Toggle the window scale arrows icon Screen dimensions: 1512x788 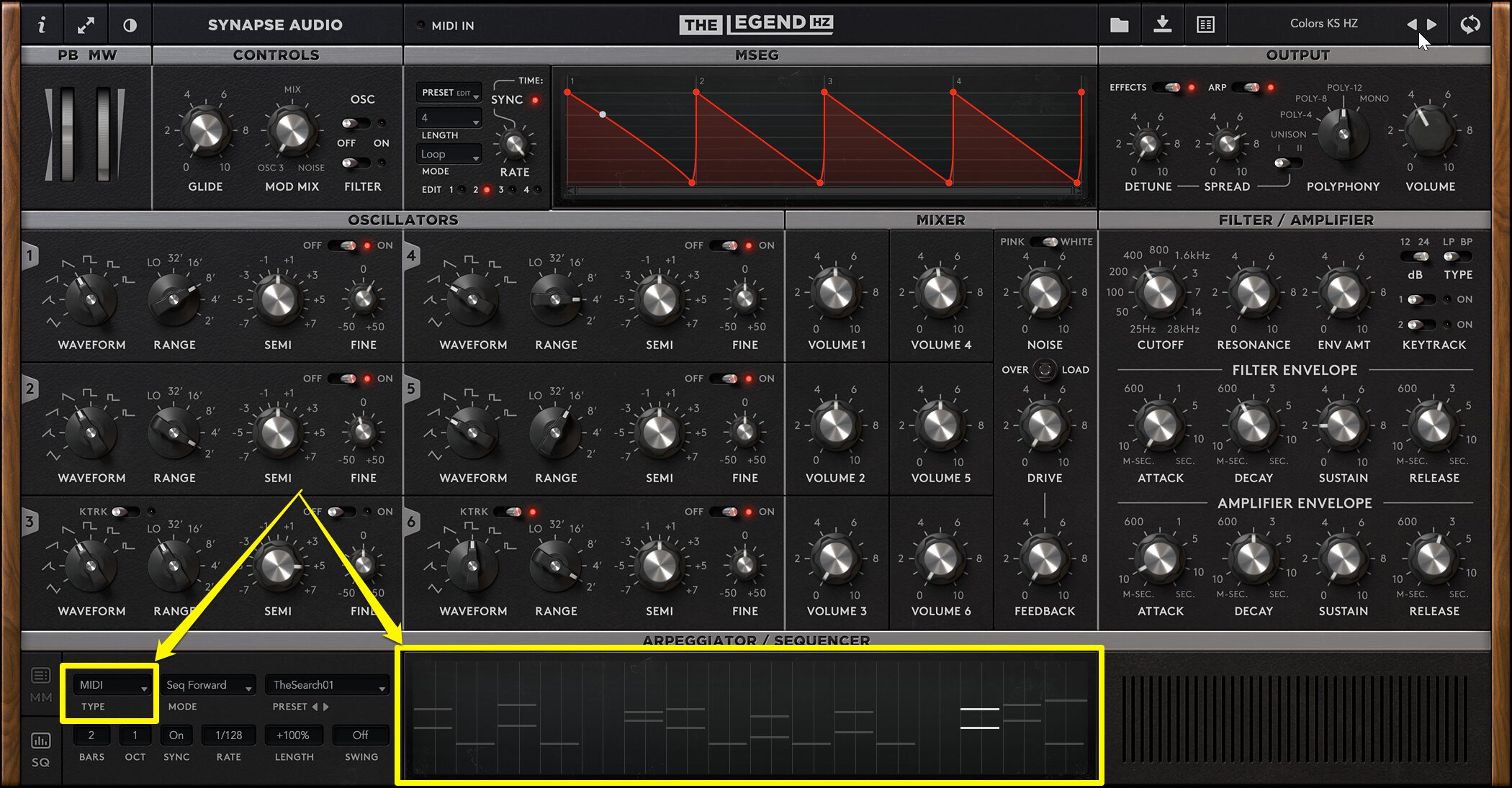86,25
